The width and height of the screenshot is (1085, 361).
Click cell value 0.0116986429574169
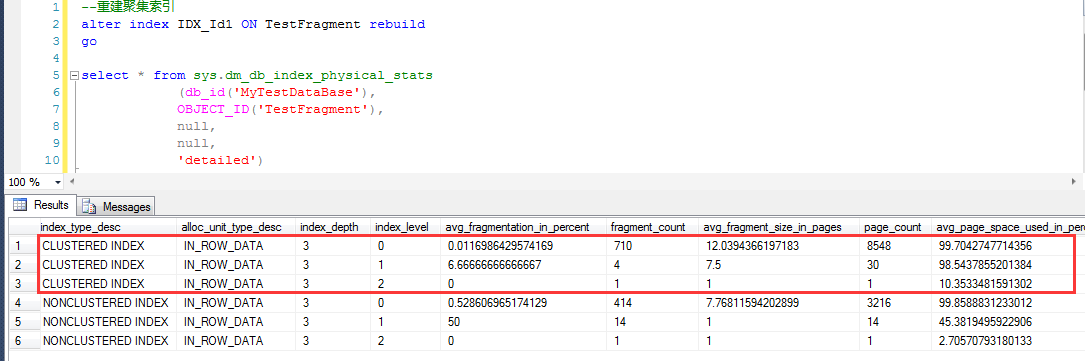[x=500, y=246]
